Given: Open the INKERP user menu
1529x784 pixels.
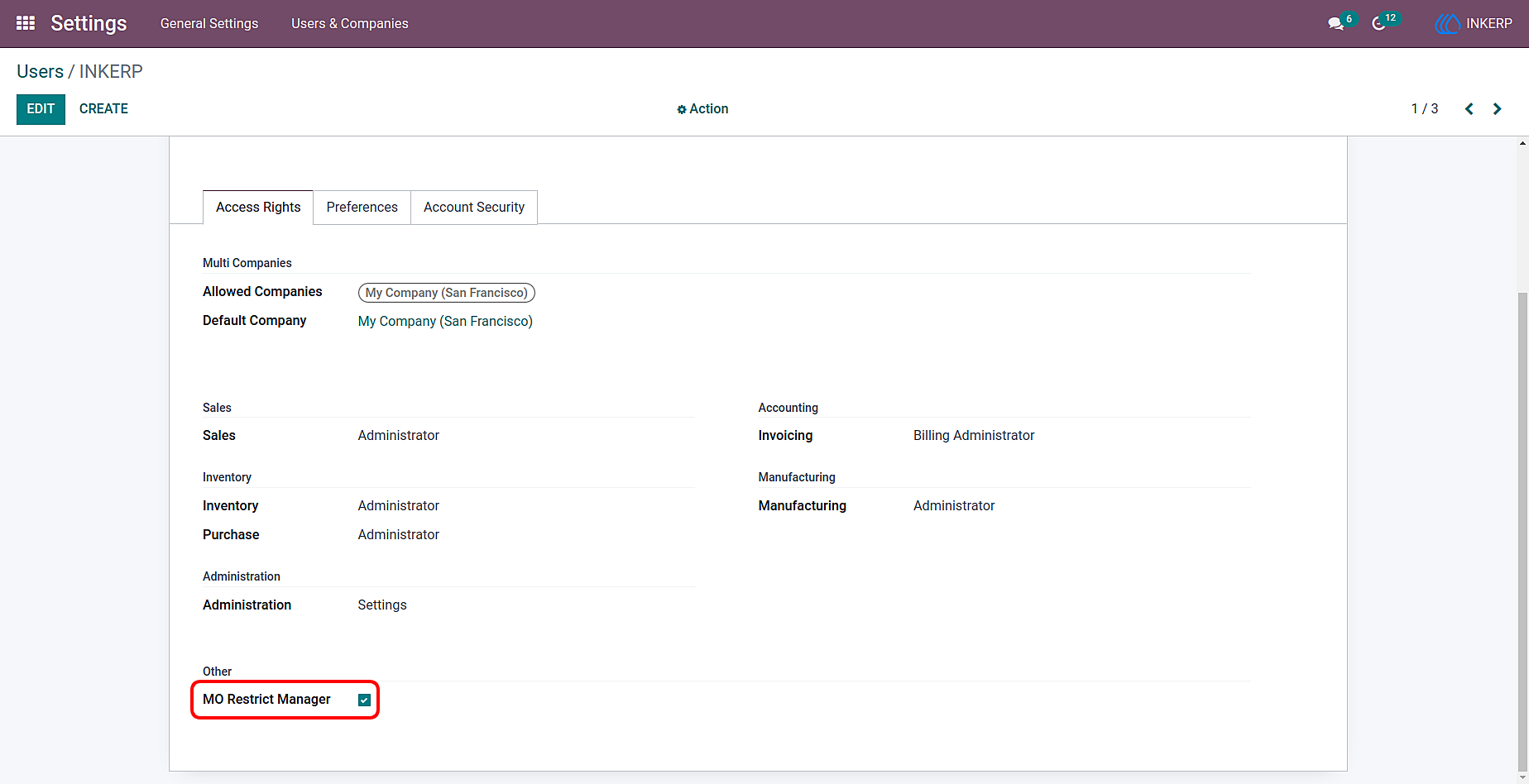Looking at the screenshot, I should click(x=1474, y=24).
